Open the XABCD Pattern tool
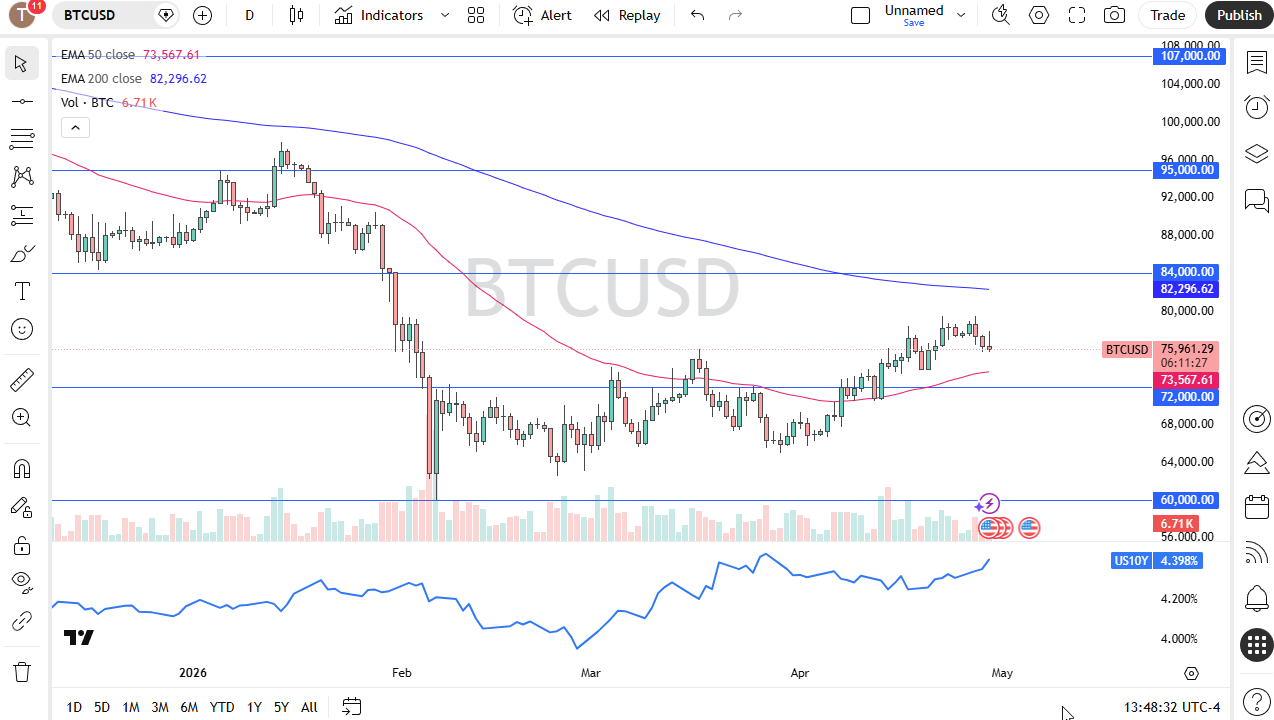 click(22, 176)
